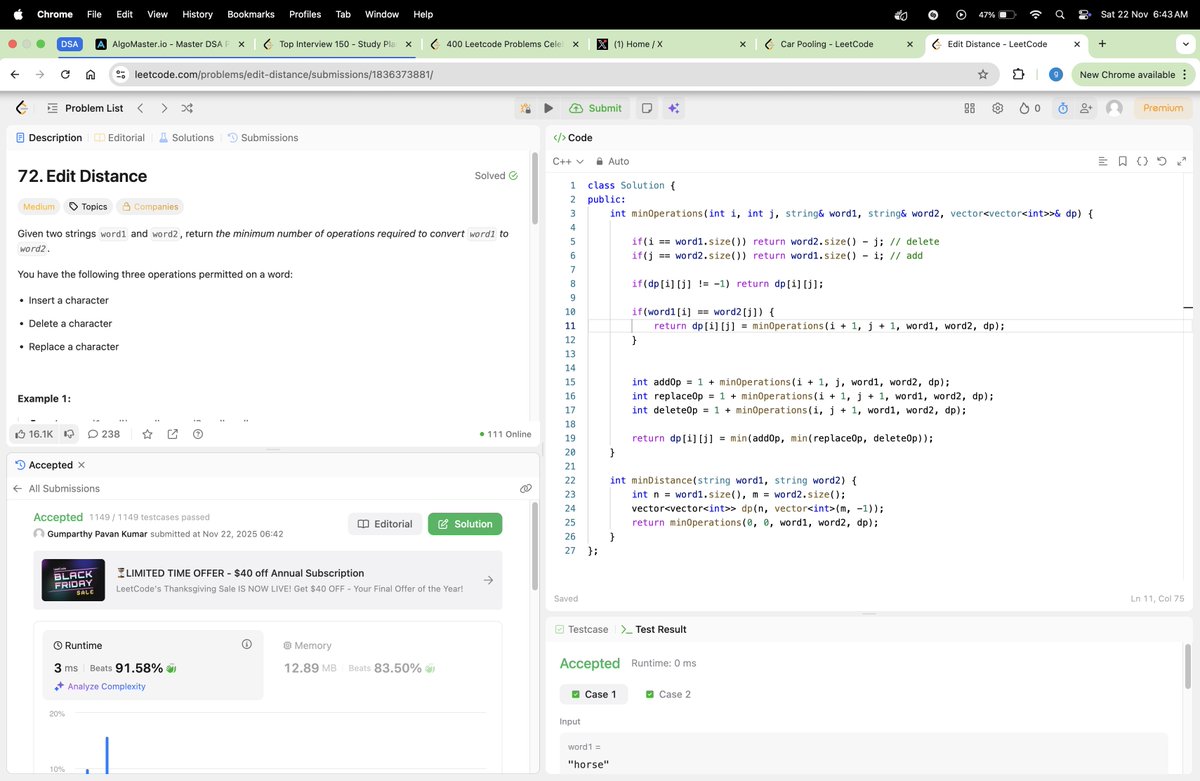Switch to the Solutions tab
Screen dimensions: 1200x781
pos(186,138)
